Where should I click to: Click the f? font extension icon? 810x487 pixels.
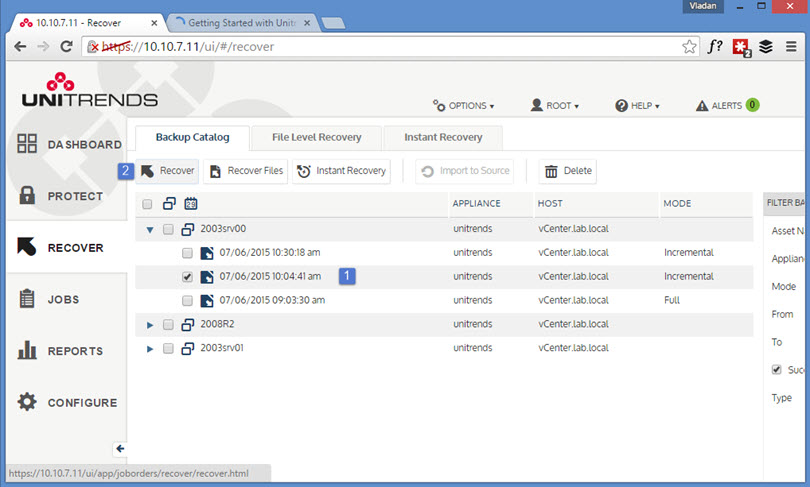pos(714,46)
